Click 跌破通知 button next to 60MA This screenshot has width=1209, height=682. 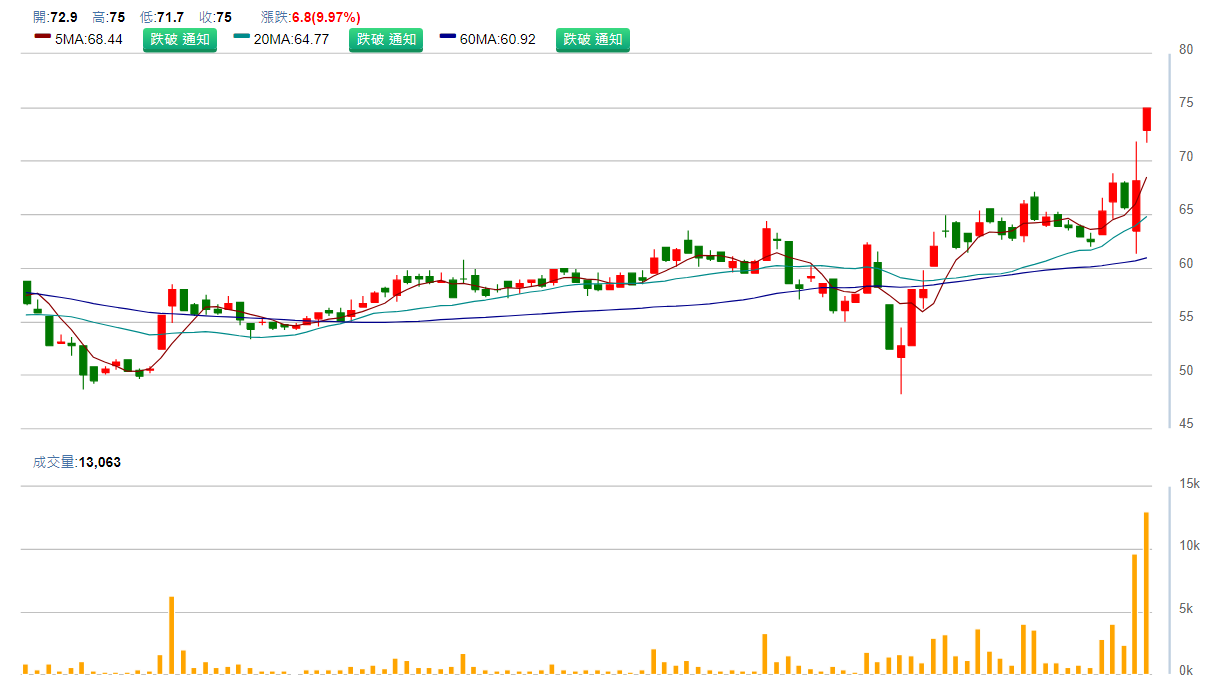593,40
